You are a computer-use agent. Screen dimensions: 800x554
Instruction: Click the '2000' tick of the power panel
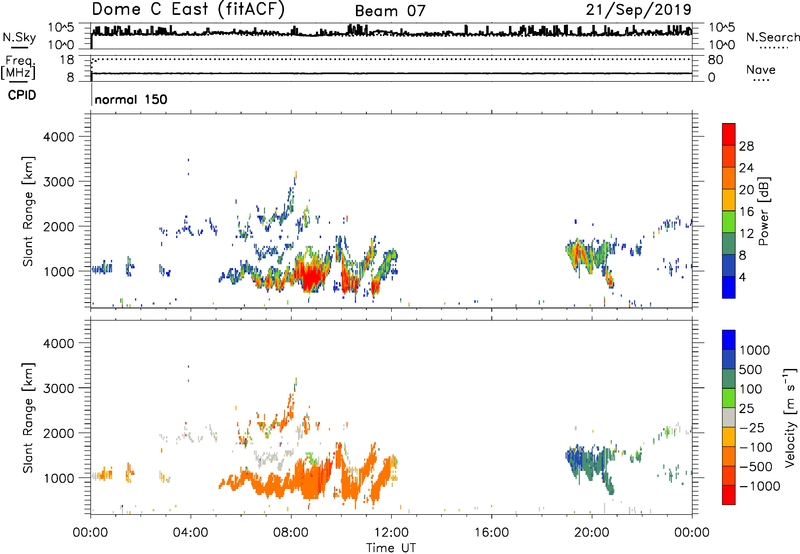click(59, 226)
